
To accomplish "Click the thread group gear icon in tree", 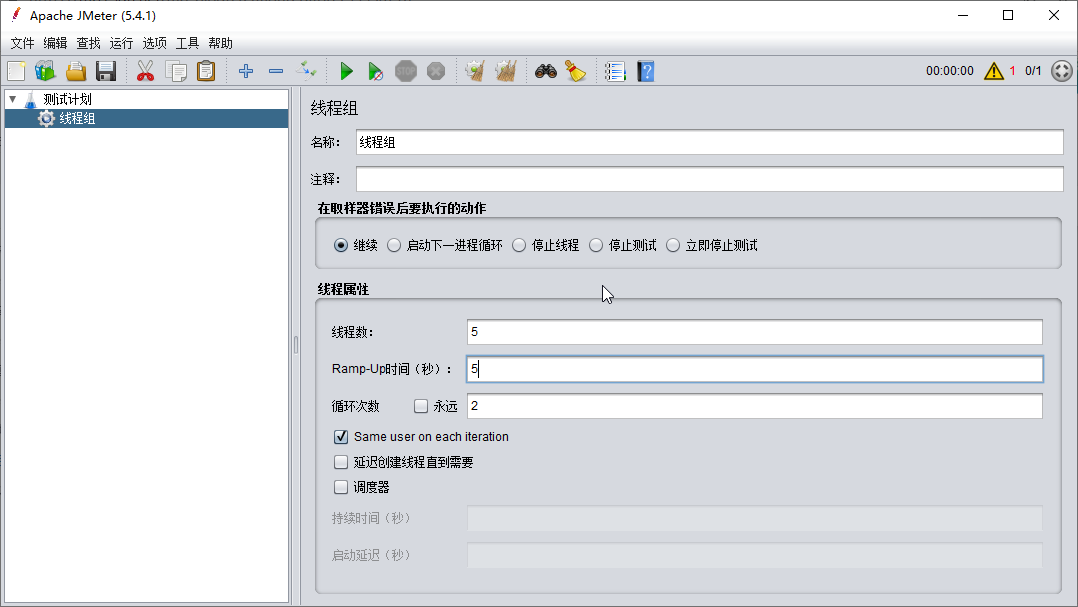I will tap(46, 118).
